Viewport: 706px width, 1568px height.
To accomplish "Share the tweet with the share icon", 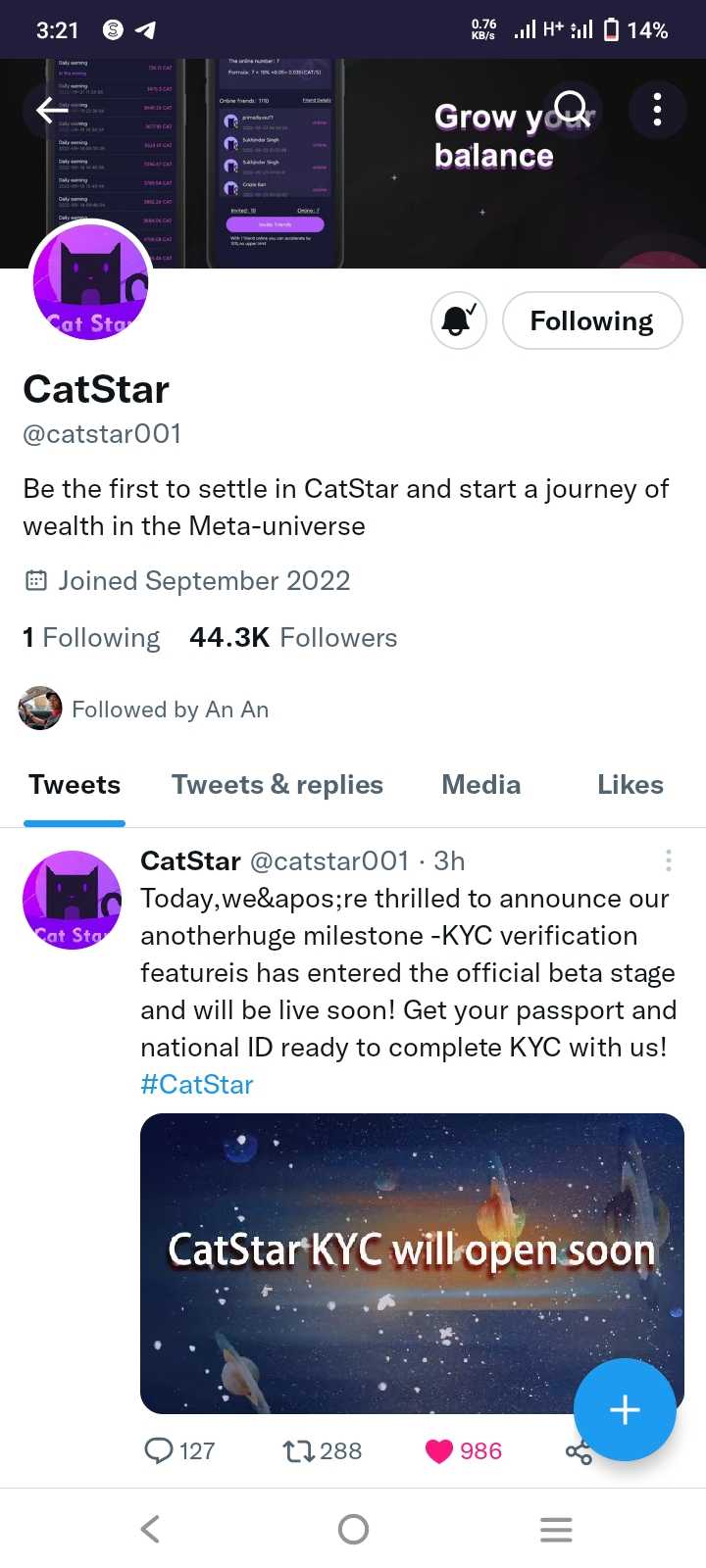I will (578, 1453).
